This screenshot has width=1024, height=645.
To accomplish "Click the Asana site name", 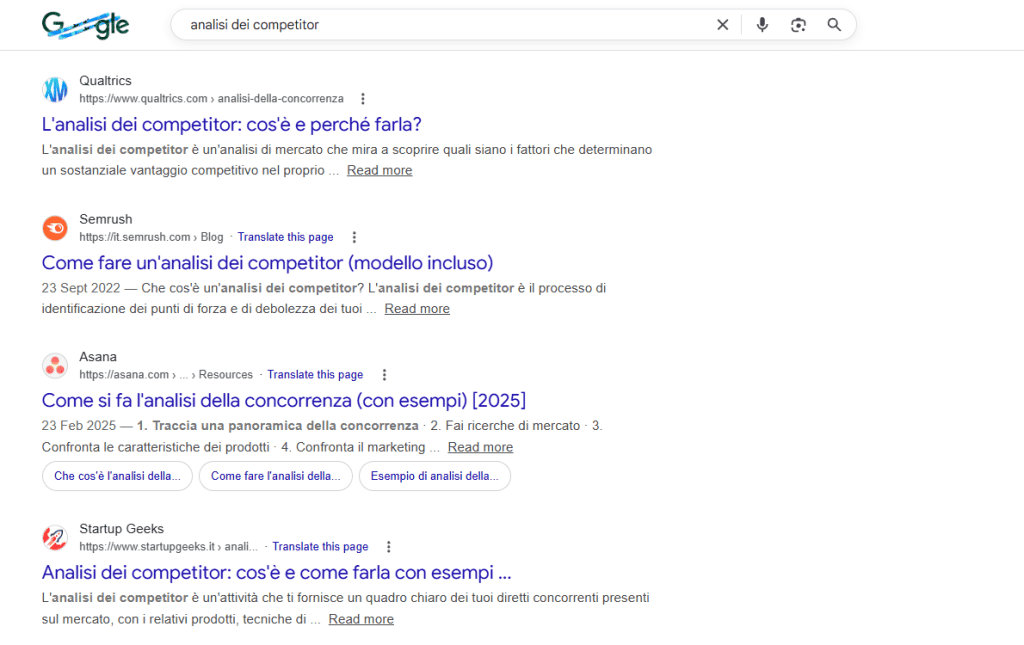I will (98, 356).
